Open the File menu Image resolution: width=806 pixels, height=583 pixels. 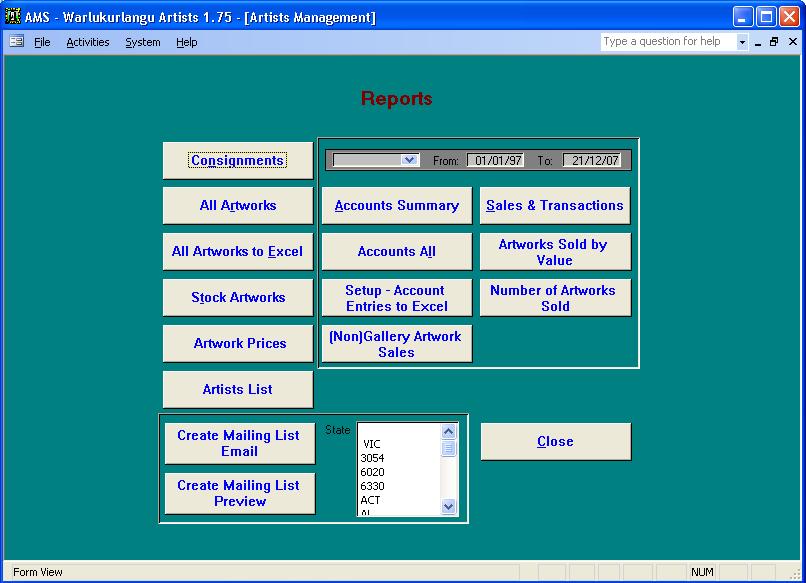coord(42,42)
